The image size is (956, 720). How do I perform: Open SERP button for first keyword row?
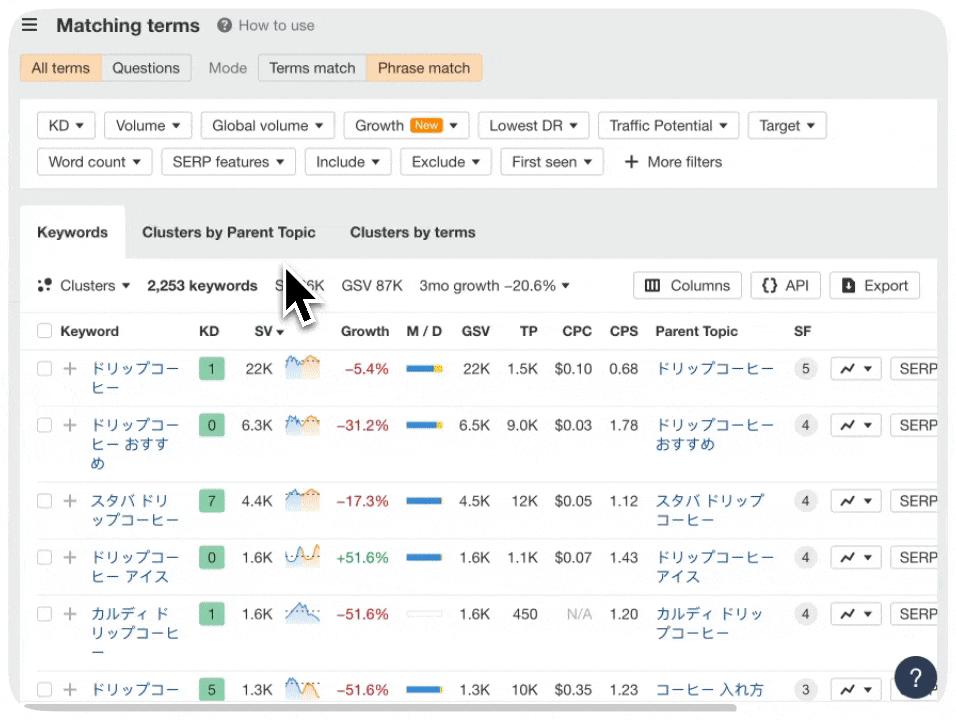tap(915, 369)
